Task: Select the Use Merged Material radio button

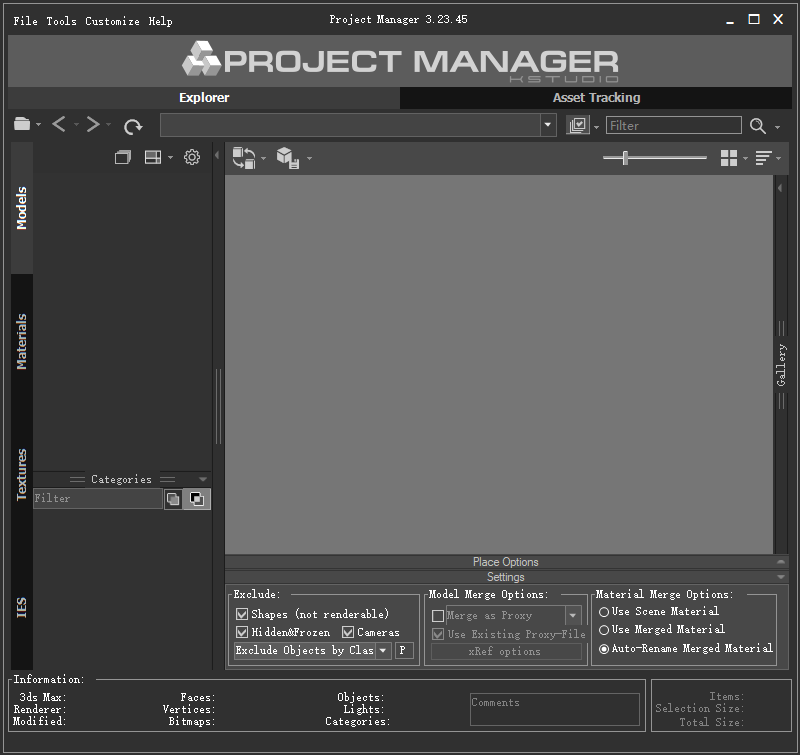Action: 604,630
